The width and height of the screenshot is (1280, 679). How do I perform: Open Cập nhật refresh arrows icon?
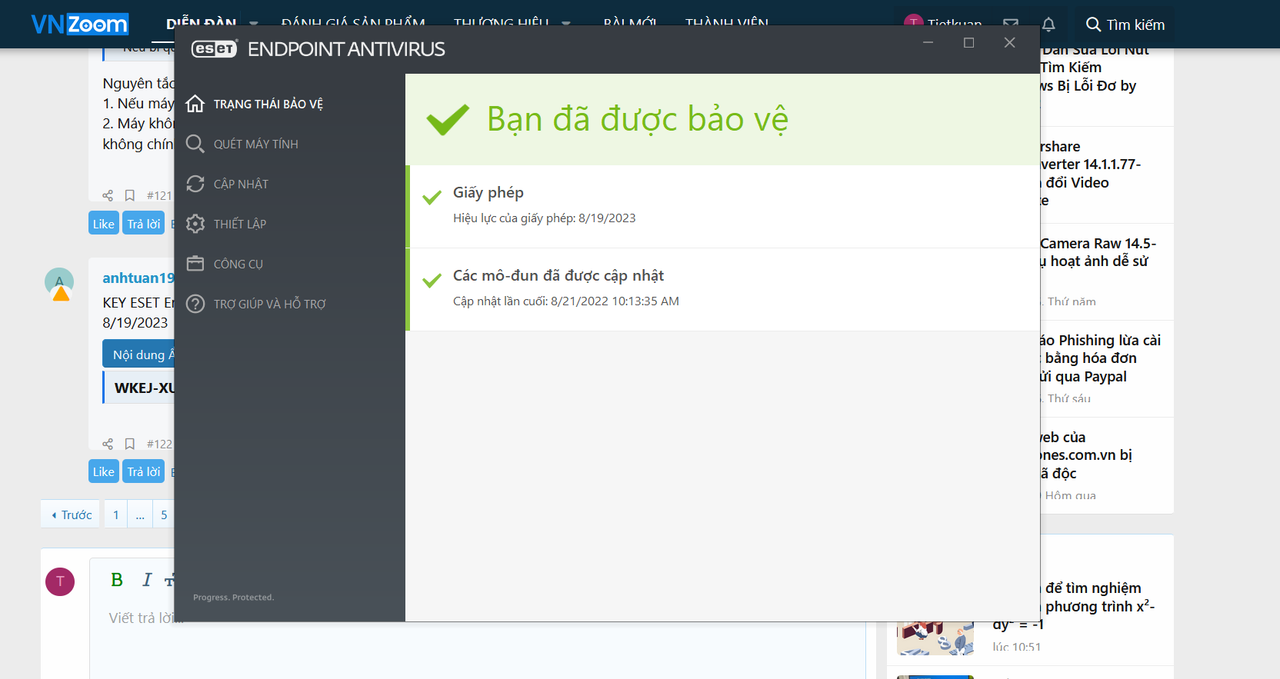pyautogui.click(x=195, y=184)
